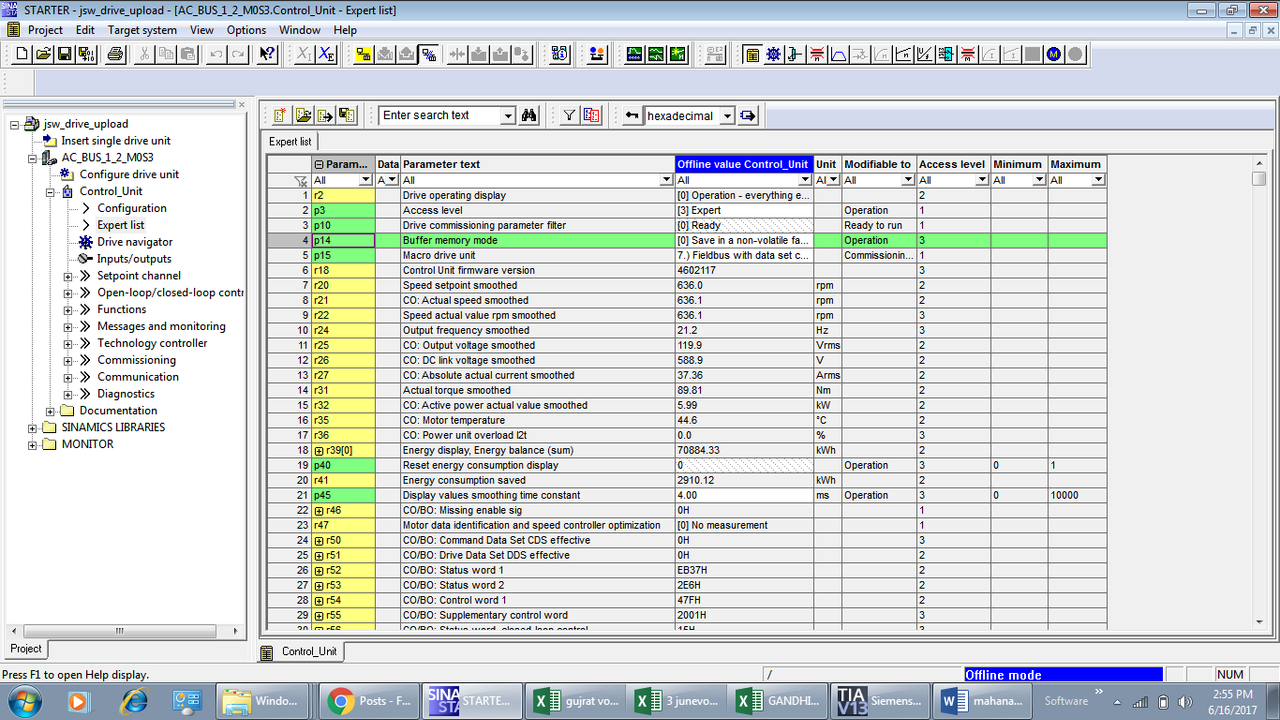This screenshot has width=1280, height=720.
Task: Click the open user parameter list icon
Action: pos(303,115)
